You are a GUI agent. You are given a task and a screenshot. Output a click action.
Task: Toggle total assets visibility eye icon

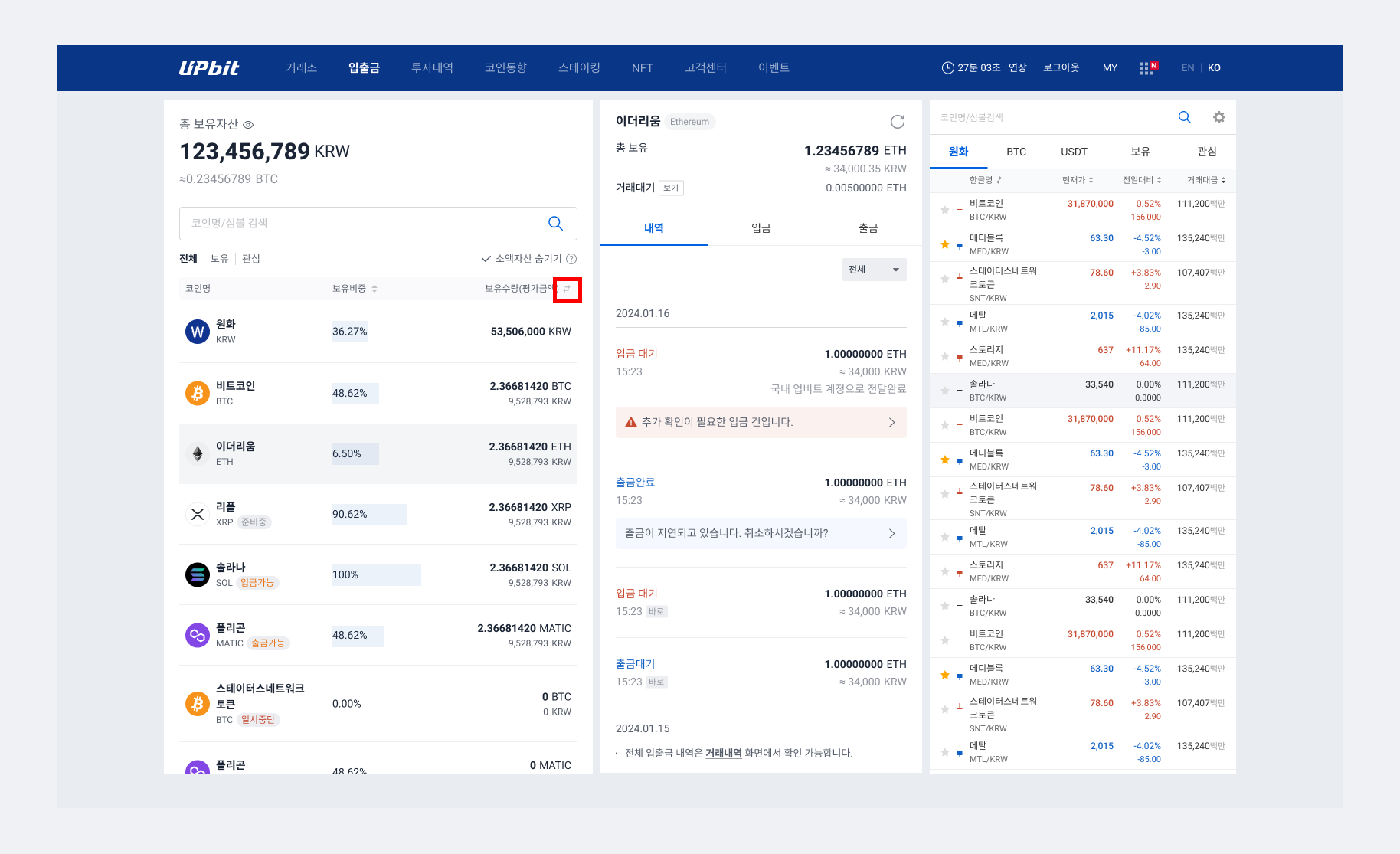pyautogui.click(x=248, y=125)
